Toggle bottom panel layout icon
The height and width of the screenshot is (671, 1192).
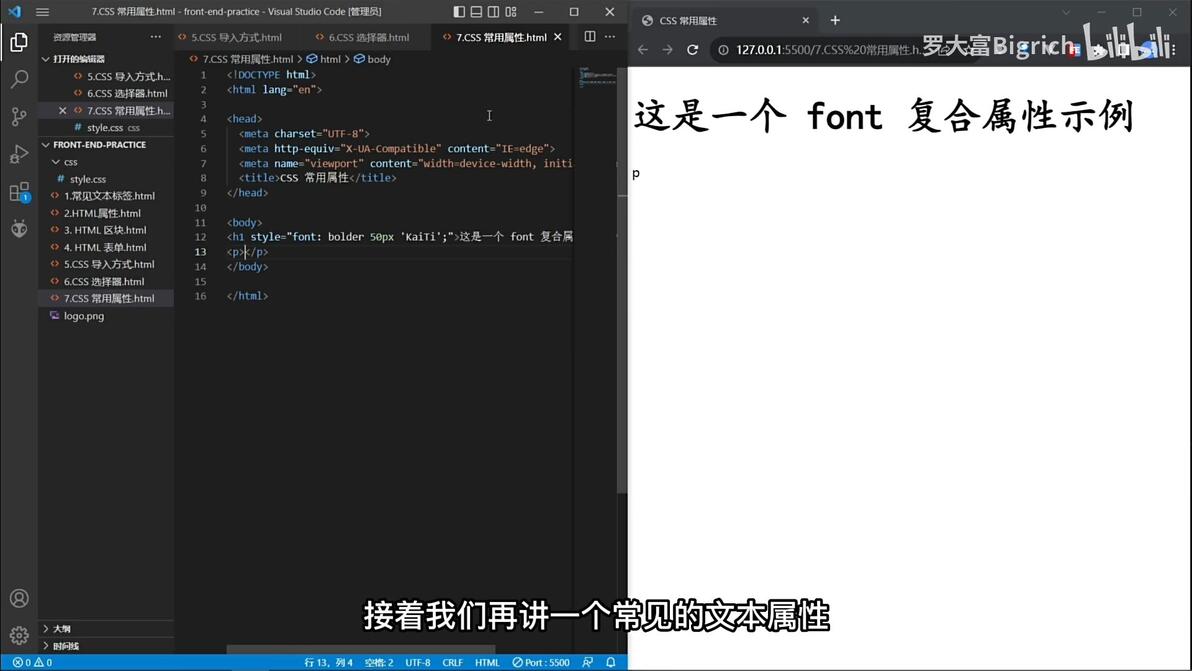476,11
